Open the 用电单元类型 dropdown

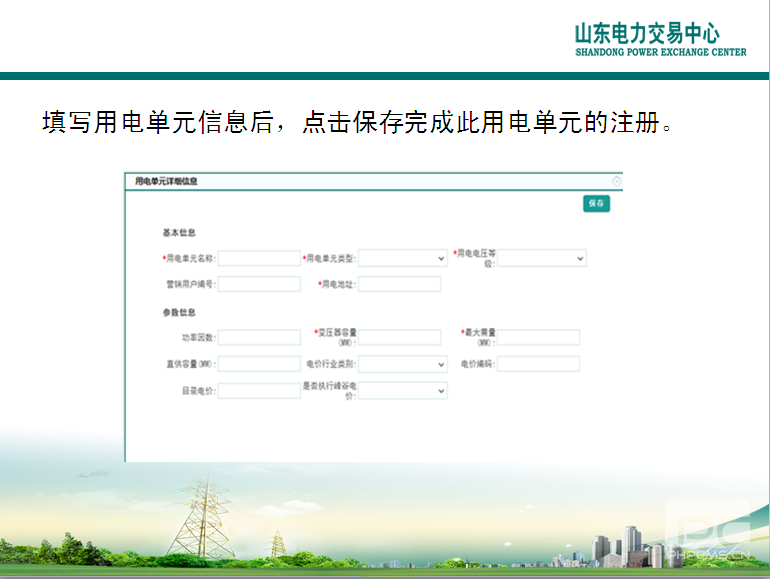(402, 258)
